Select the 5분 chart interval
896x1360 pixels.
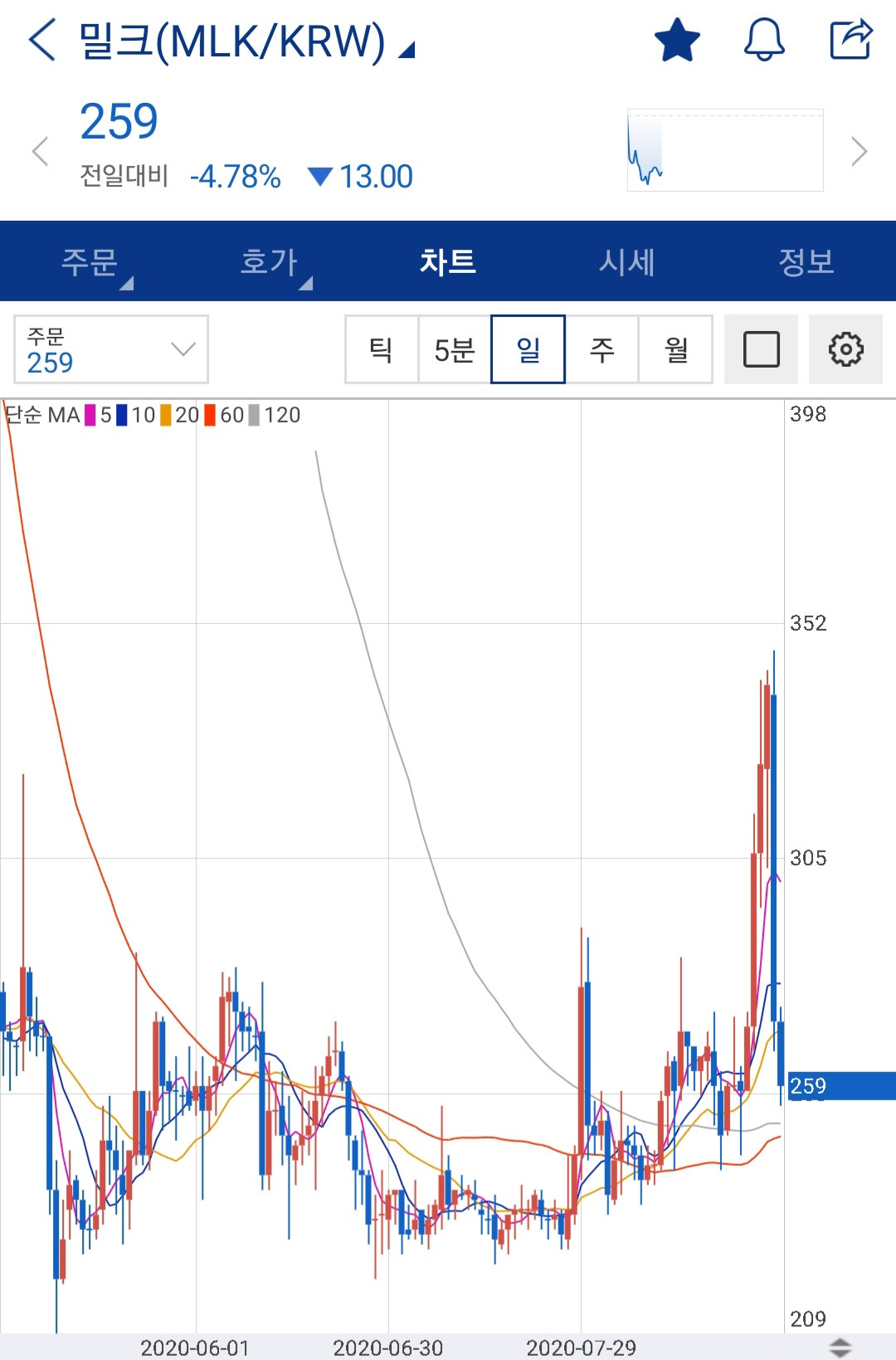pyautogui.click(x=455, y=349)
